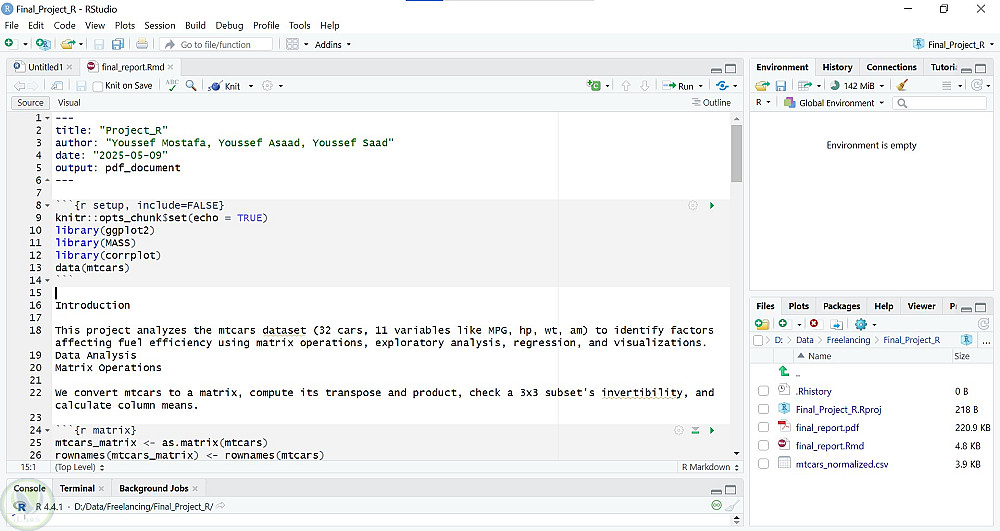Check the .Rhistory file checkbox

point(763,391)
